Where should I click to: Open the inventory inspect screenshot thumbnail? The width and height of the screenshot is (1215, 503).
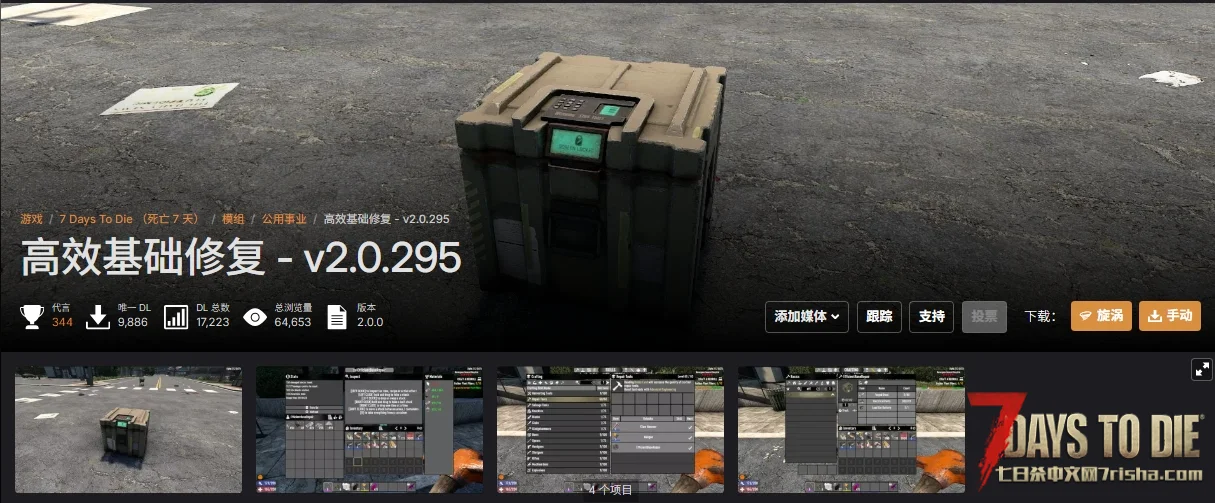(x=369, y=429)
